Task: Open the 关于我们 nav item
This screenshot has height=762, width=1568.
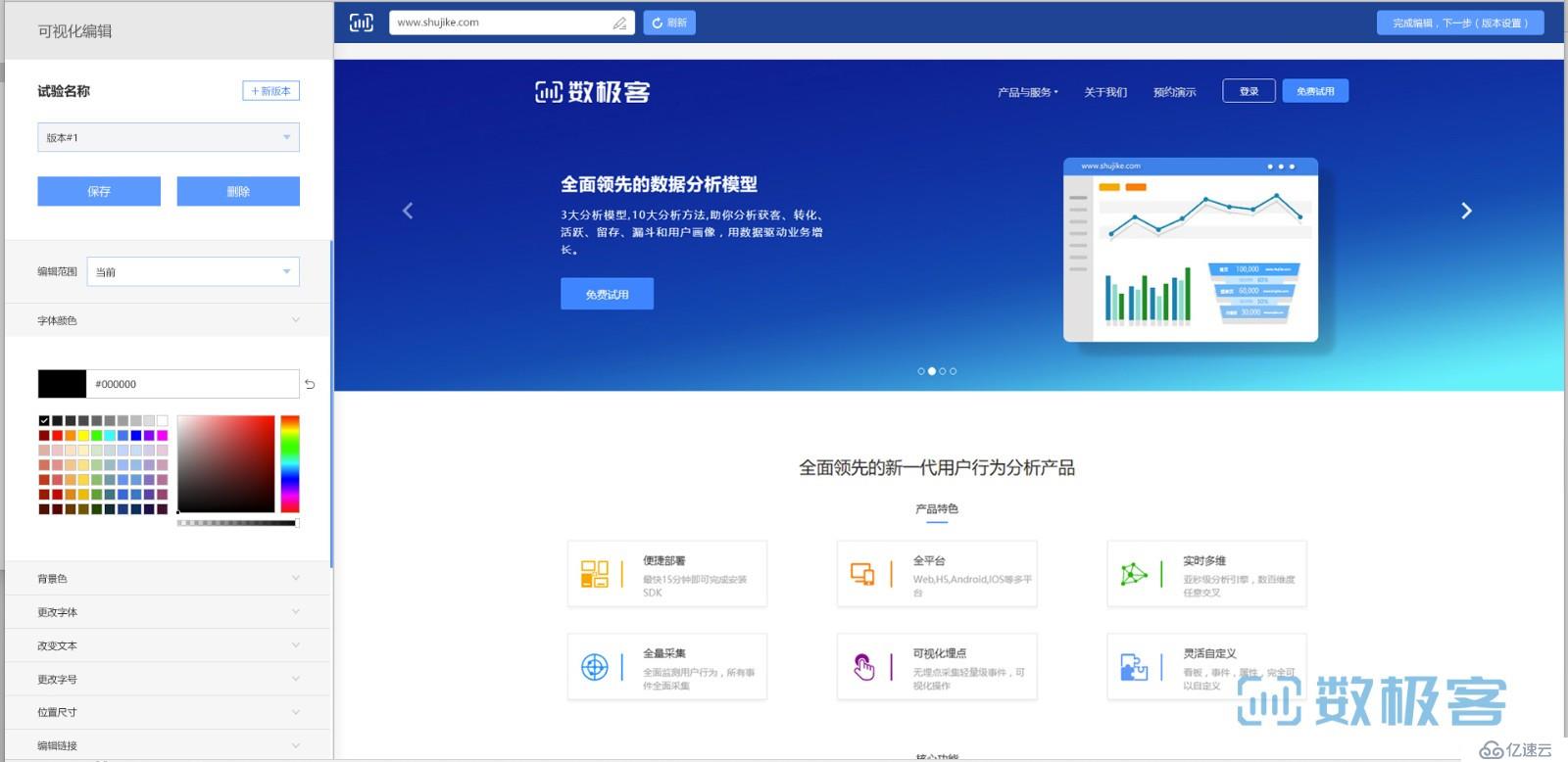Action: (1105, 92)
